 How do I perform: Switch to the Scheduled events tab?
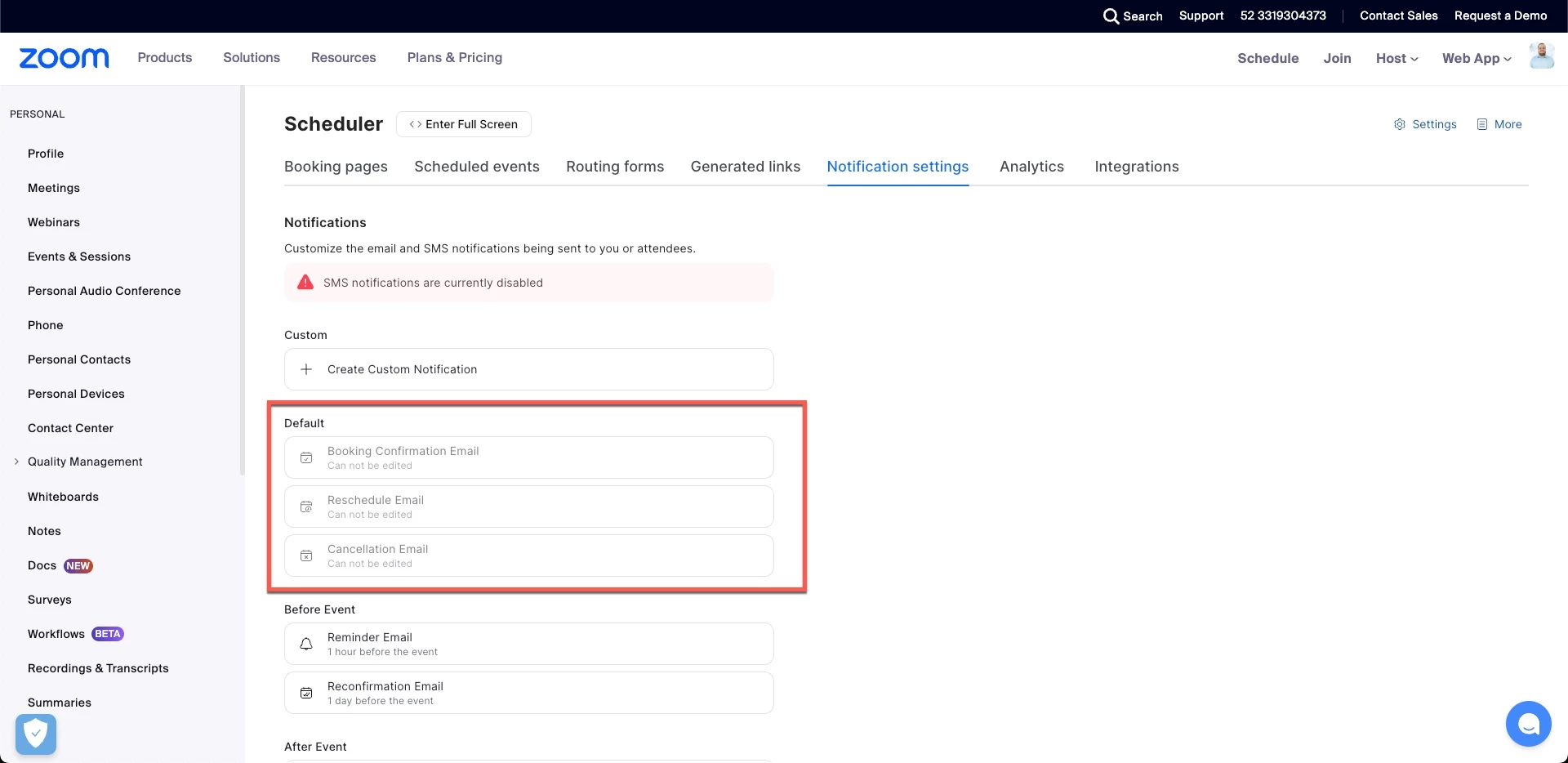pos(477,167)
